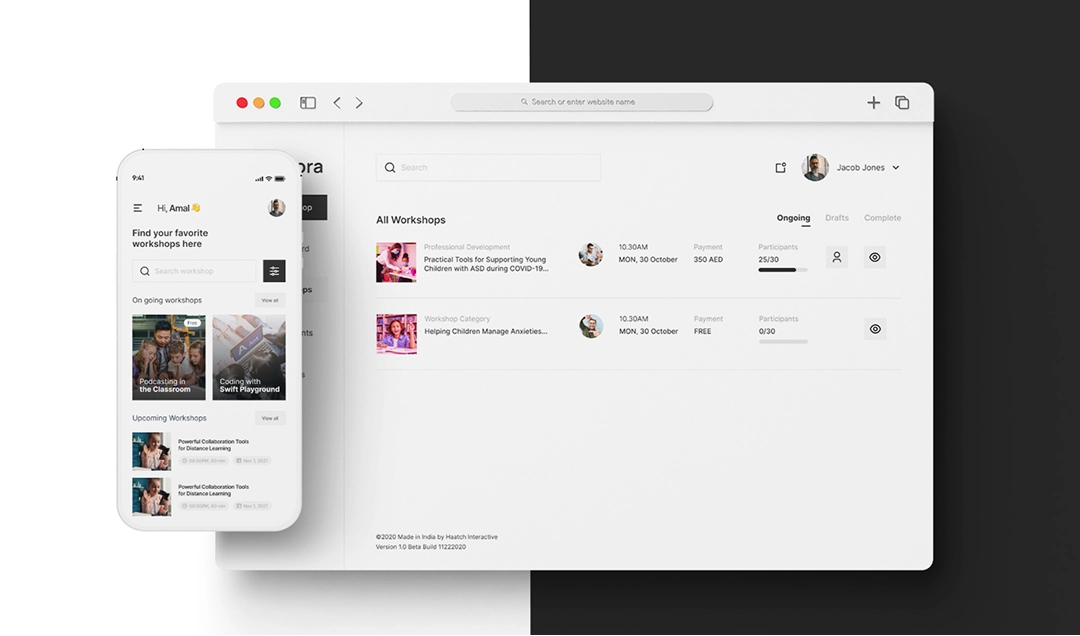Click Jacob Jones profile avatar

tap(816, 167)
